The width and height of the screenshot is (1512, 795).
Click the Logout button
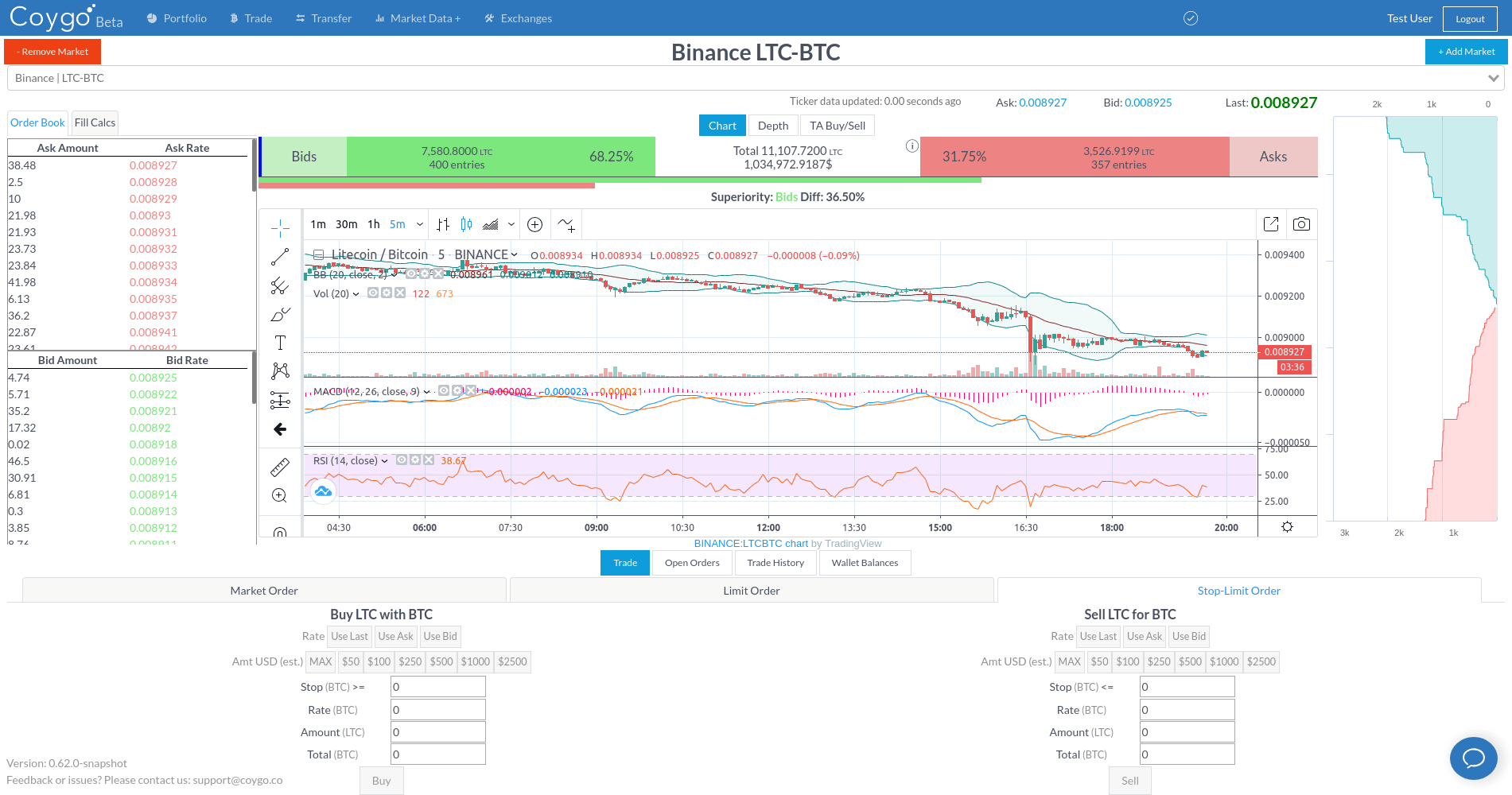tap(1470, 18)
